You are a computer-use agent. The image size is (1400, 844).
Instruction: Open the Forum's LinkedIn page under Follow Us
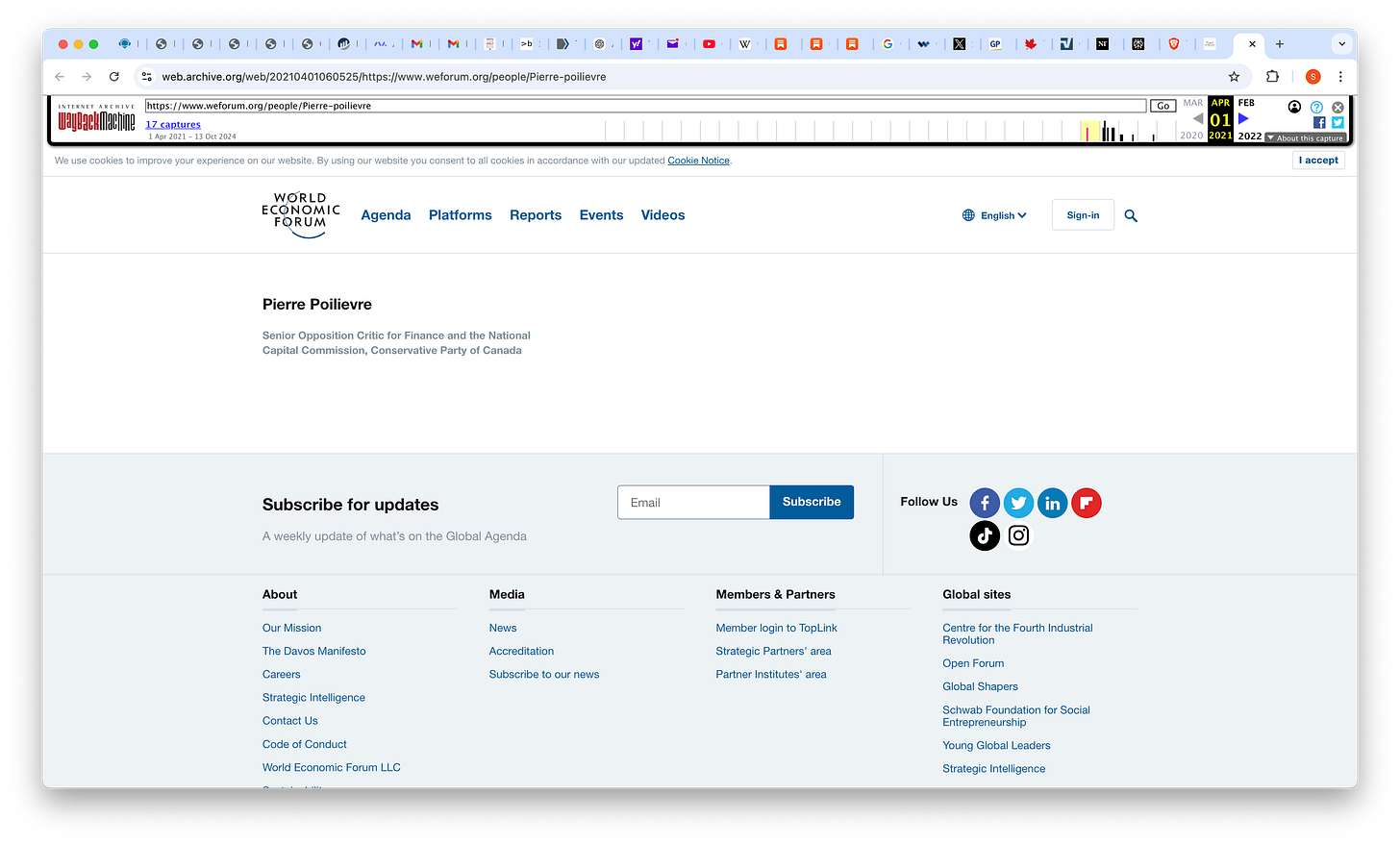[1053, 503]
